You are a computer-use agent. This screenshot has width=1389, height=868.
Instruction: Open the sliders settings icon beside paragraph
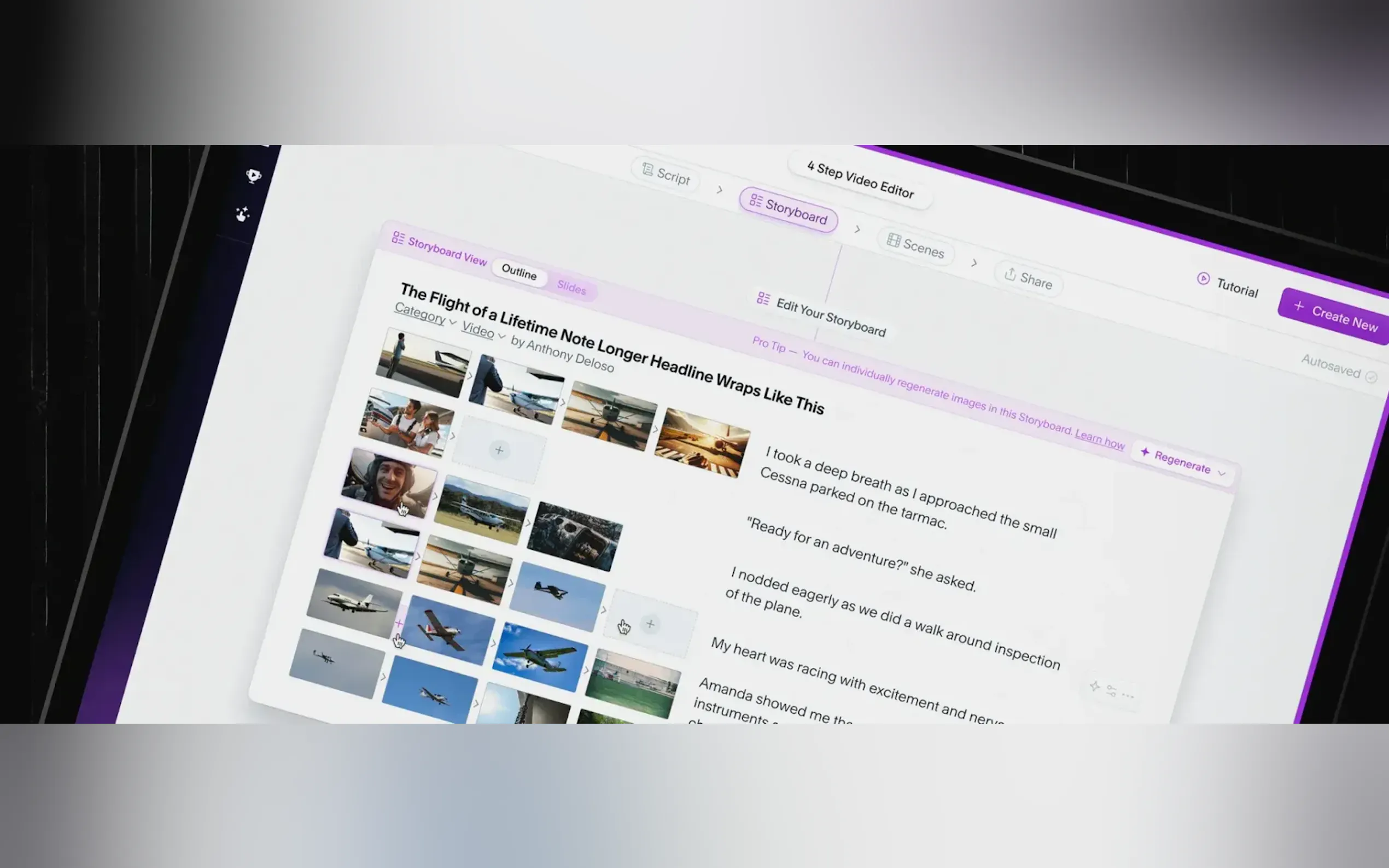pos(1111,690)
